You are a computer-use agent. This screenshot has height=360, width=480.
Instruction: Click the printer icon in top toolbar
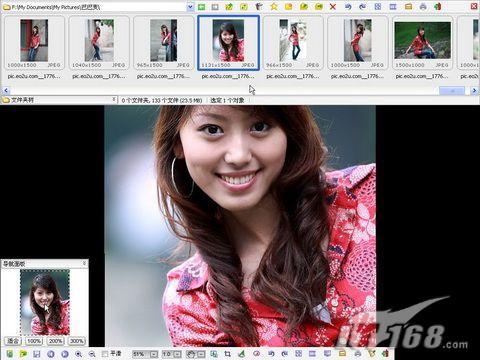[423, 6]
